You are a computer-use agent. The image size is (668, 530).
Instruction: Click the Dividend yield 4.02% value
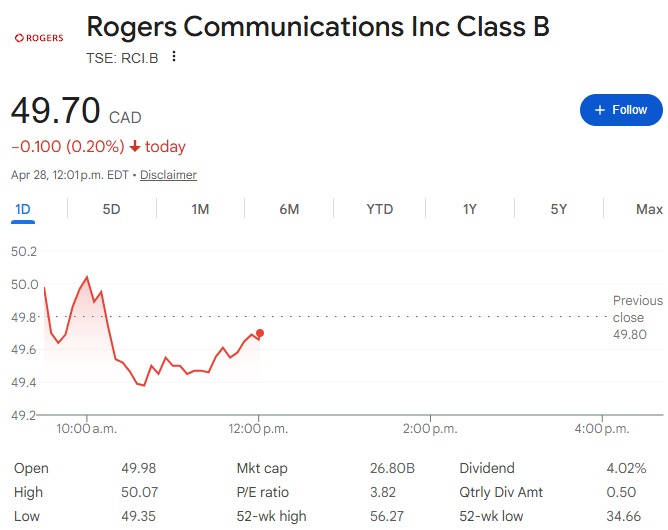click(x=625, y=468)
